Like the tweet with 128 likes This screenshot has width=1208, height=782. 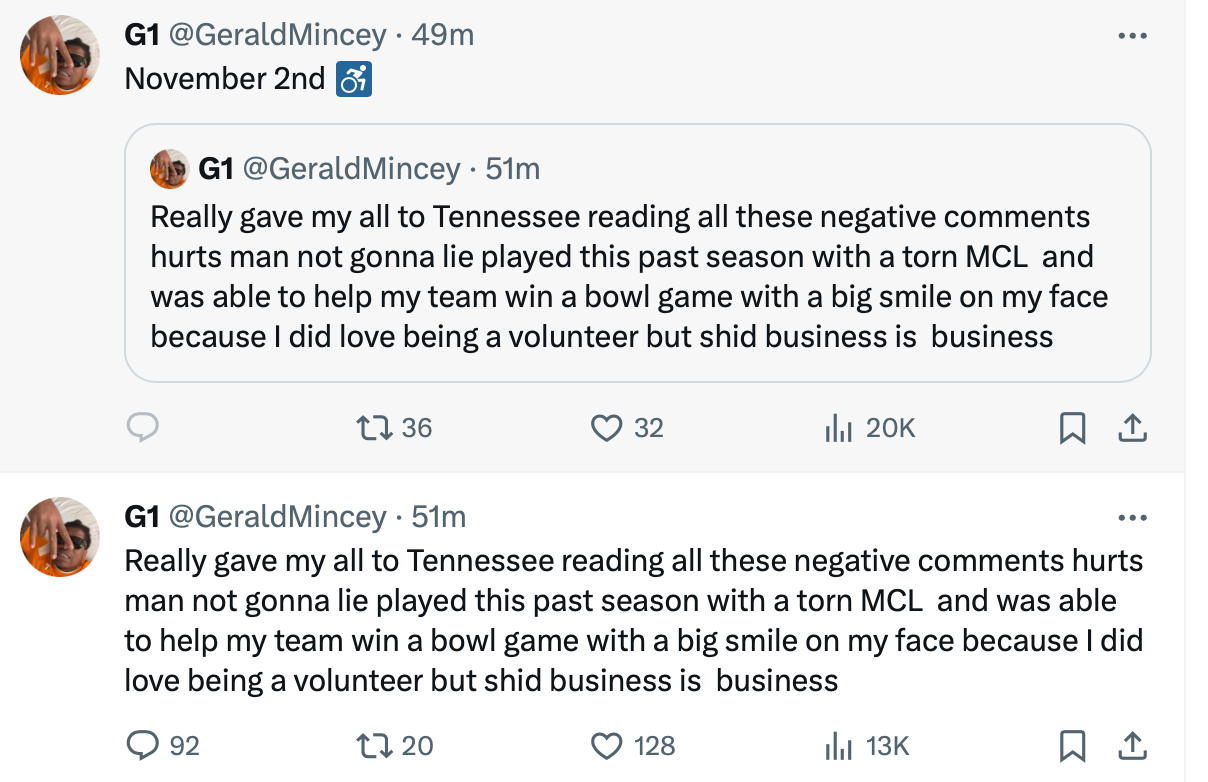pos(606,745)
